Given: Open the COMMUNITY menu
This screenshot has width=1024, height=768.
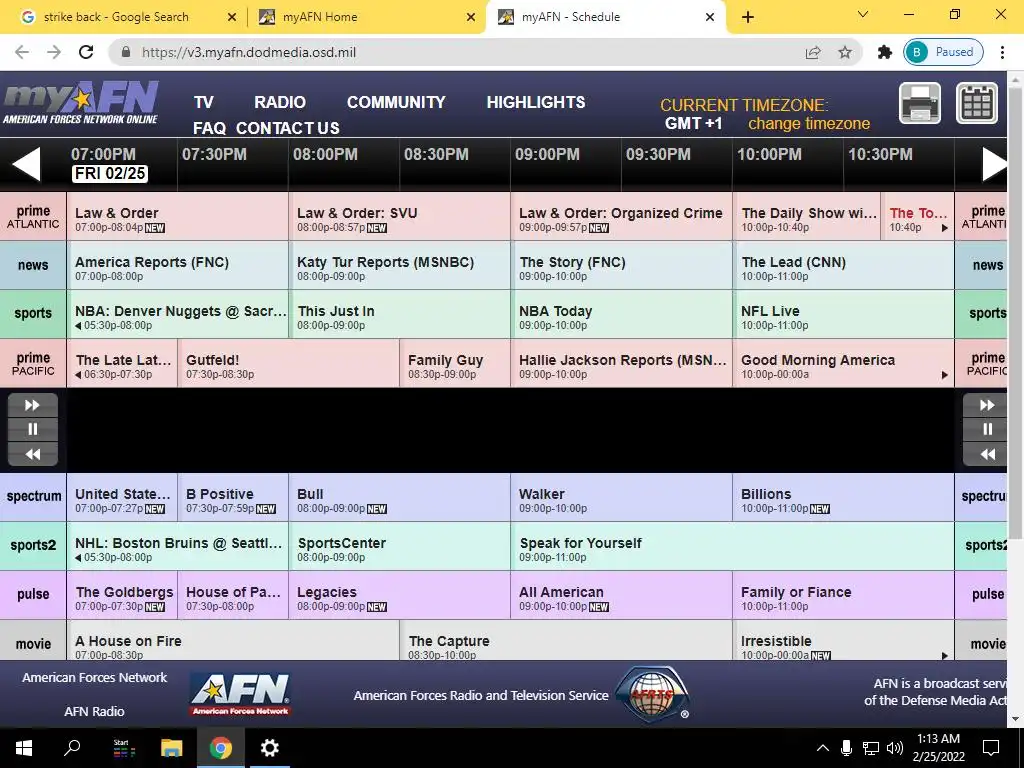Looking at the screenshot, I should tap(396, 103).
